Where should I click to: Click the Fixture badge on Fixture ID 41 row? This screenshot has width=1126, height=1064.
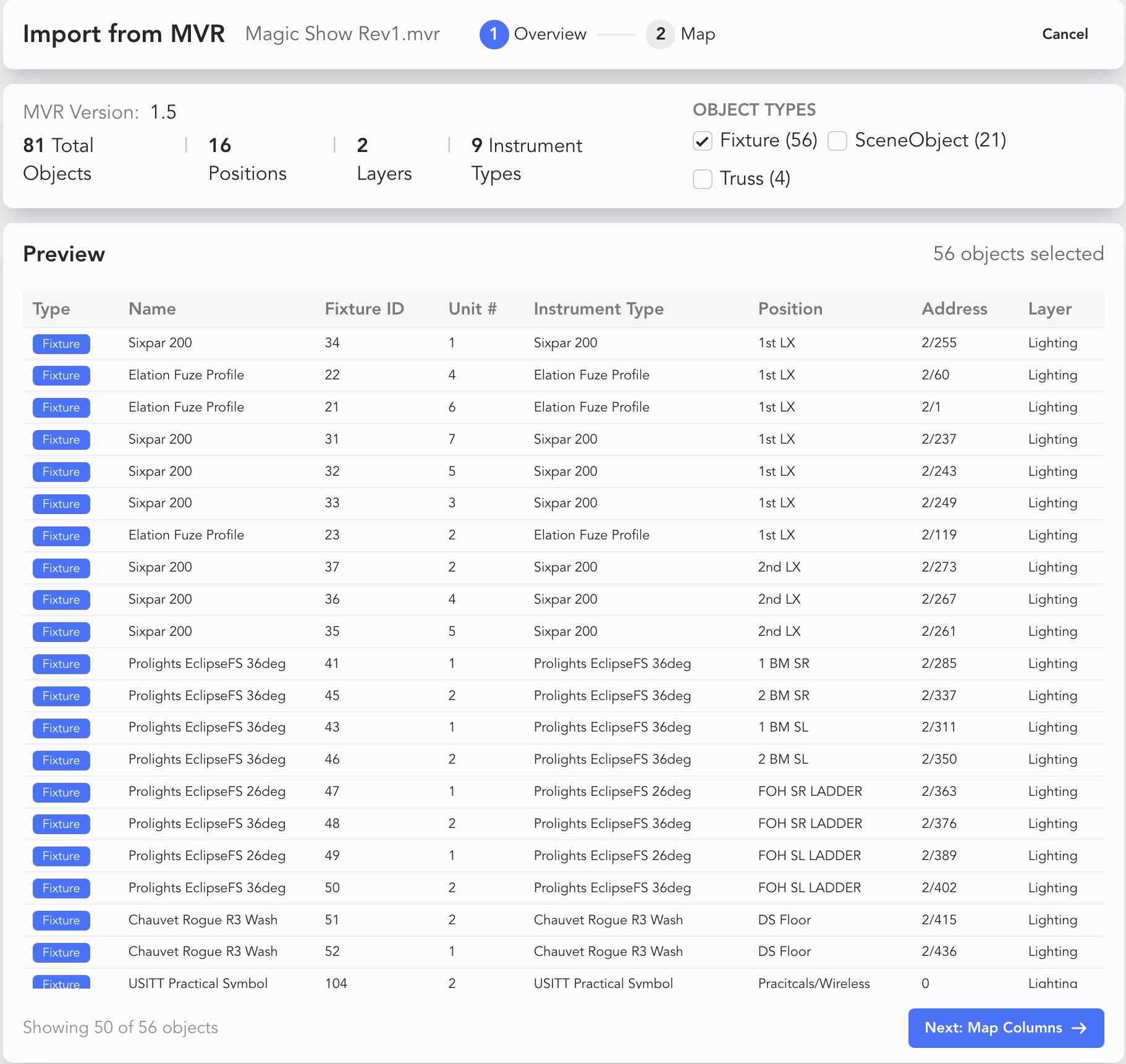tap(61, 664)
